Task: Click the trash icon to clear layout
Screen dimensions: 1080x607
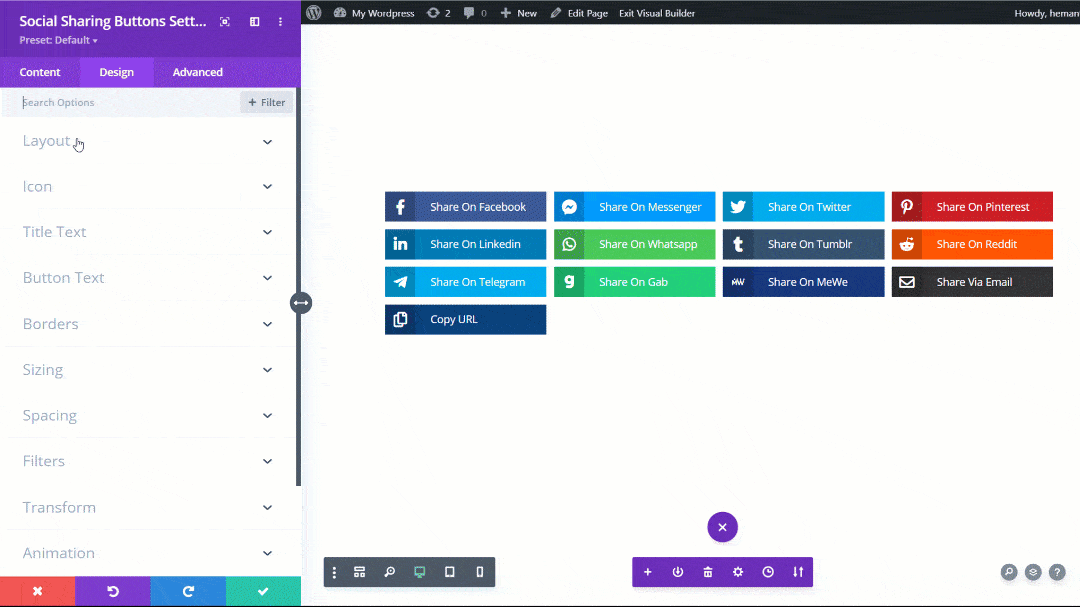Action: point(708,572)
